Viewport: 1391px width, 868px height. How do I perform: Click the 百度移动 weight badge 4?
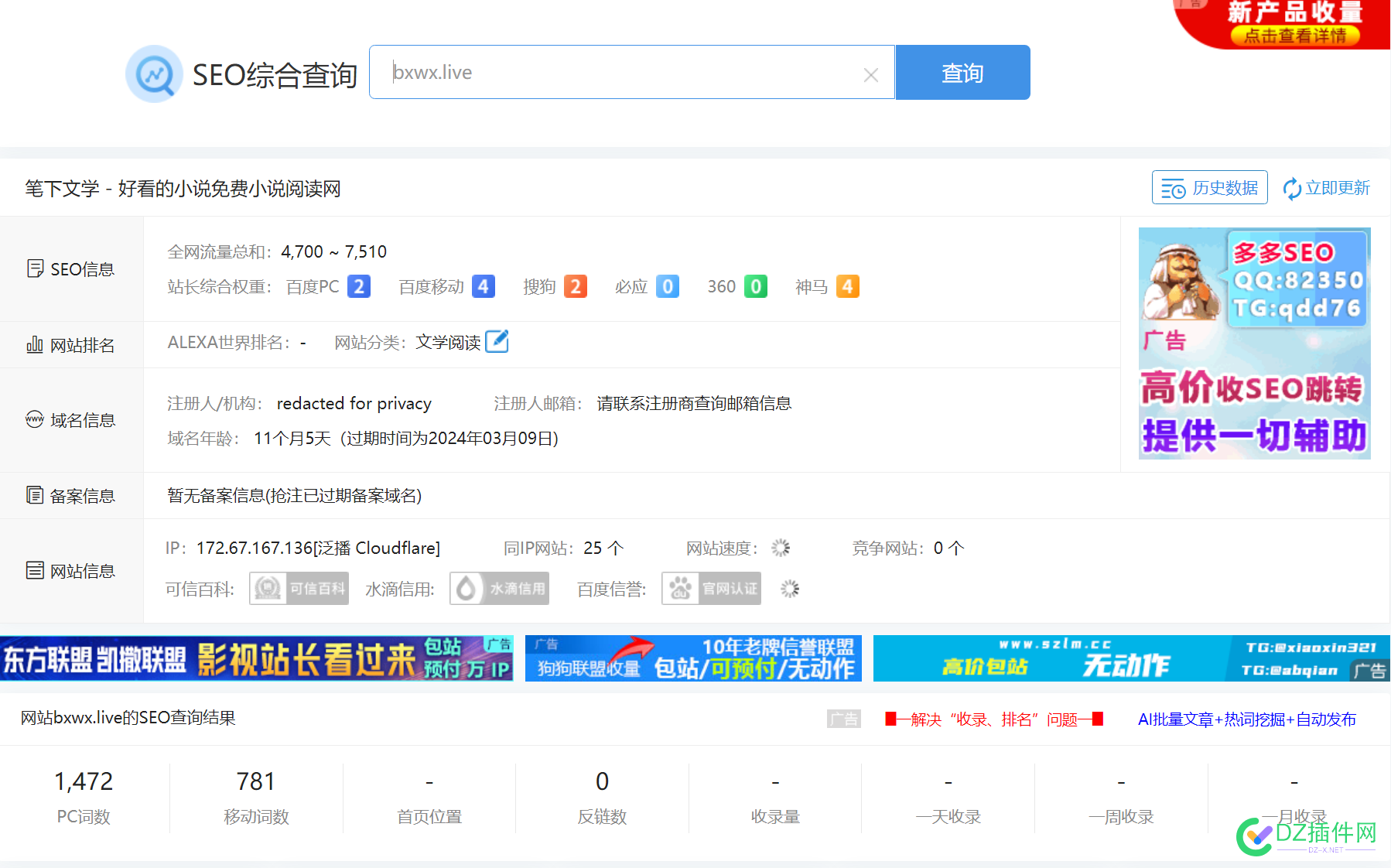tap(484, 287)
